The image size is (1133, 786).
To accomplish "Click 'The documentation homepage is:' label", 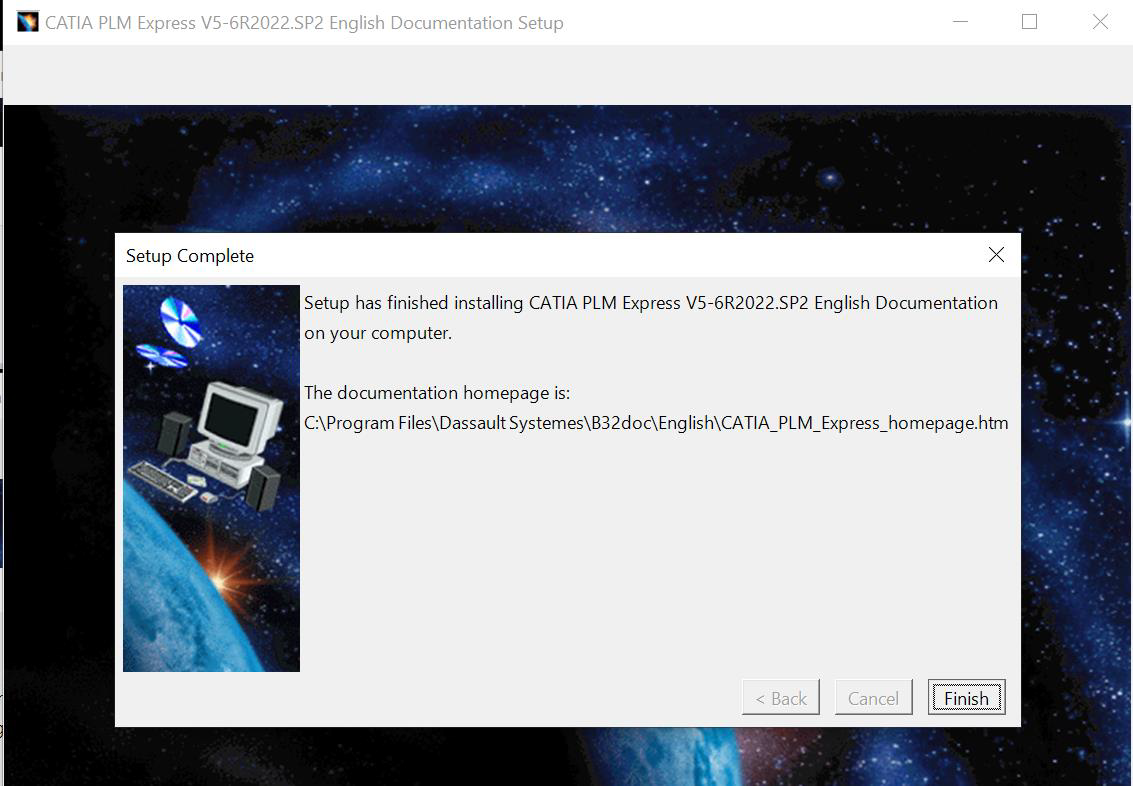I will point(437,393).
